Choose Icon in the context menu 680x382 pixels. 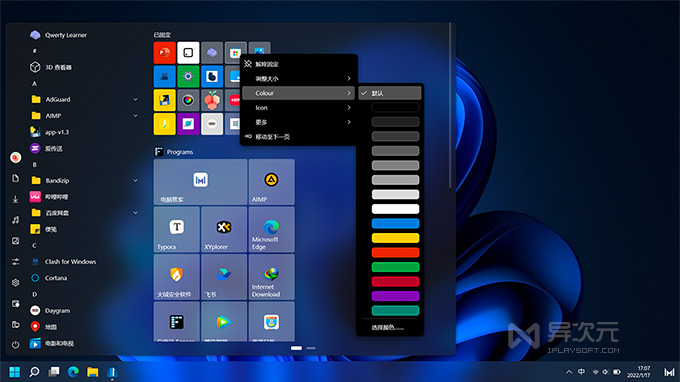pyautogui.click(x=299, y=108)
